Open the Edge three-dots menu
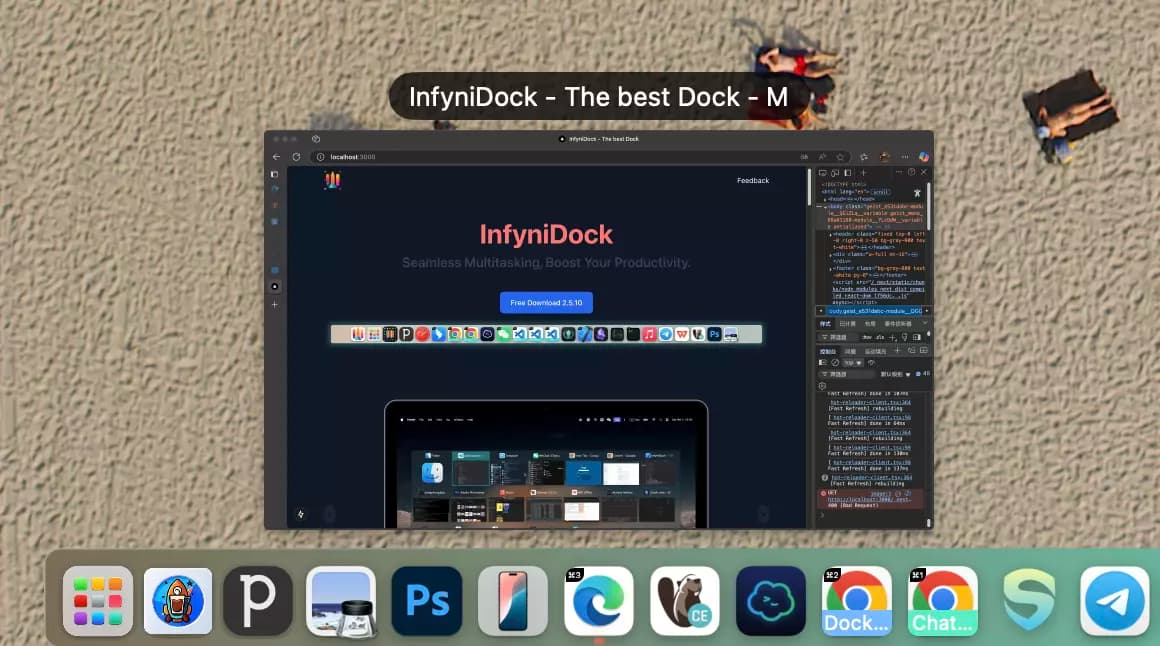Image resolution: width=1160 pixels, height=646 pixels. (905, 157)
